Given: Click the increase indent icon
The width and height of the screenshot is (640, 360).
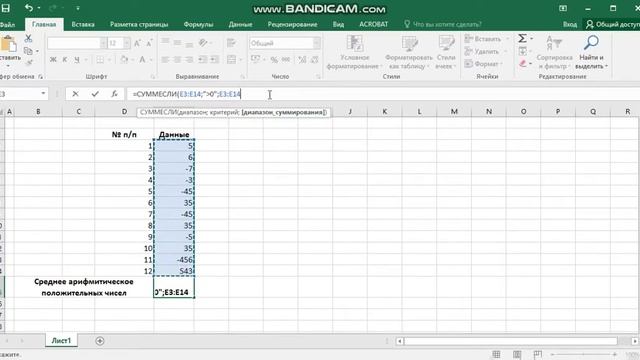Looking at the screenshot, I should 215,60.
